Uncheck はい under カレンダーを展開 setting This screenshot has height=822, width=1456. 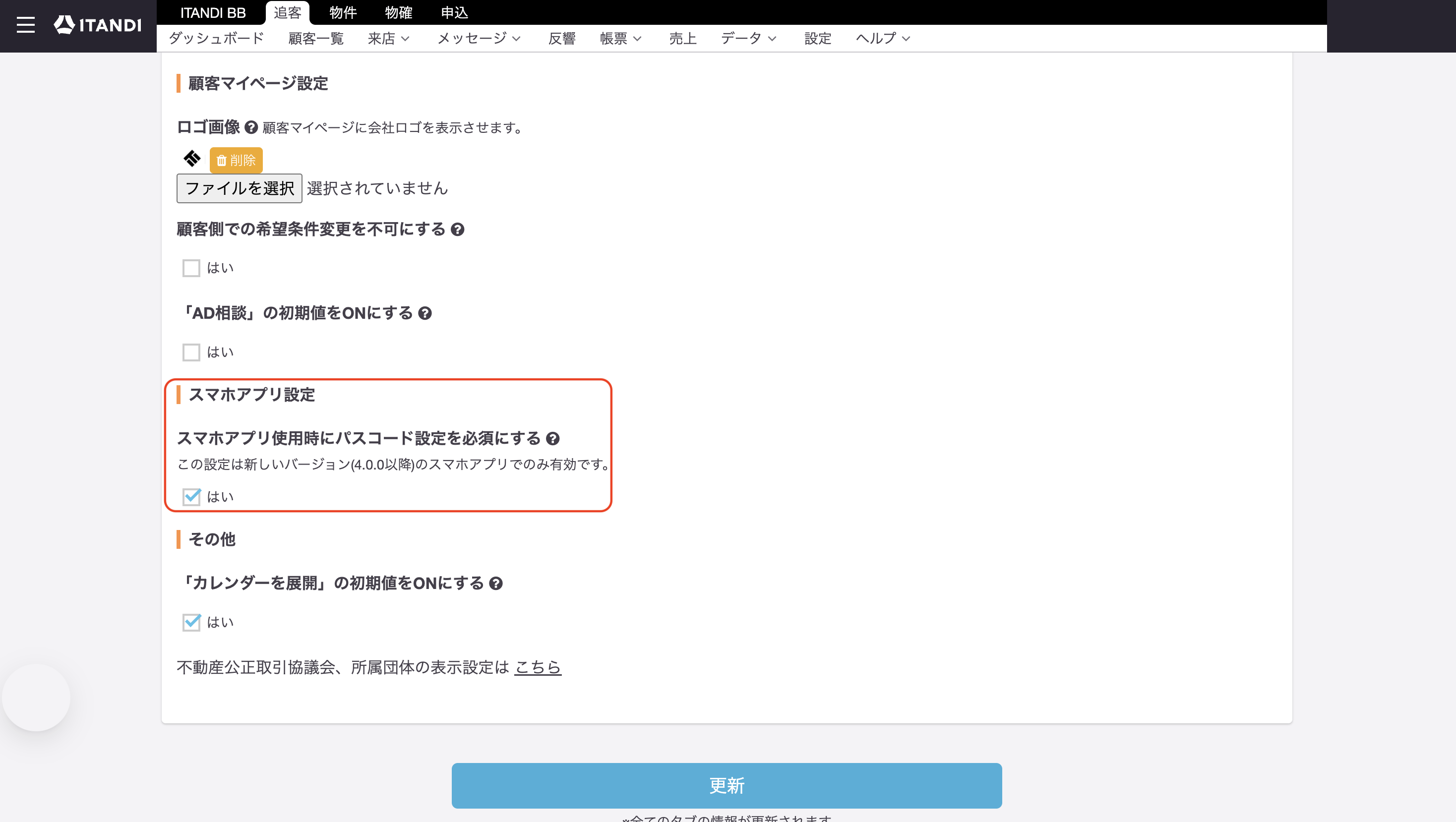191,623
